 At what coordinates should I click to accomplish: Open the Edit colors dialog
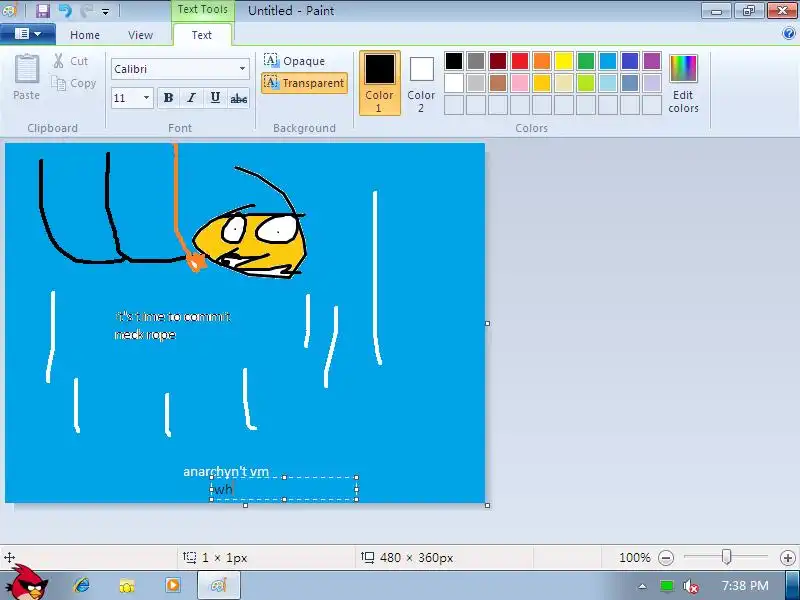[x=683, y=83]
